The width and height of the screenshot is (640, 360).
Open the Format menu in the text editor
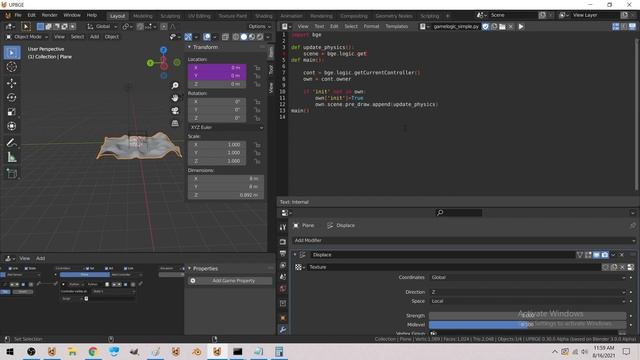[371, 27]
